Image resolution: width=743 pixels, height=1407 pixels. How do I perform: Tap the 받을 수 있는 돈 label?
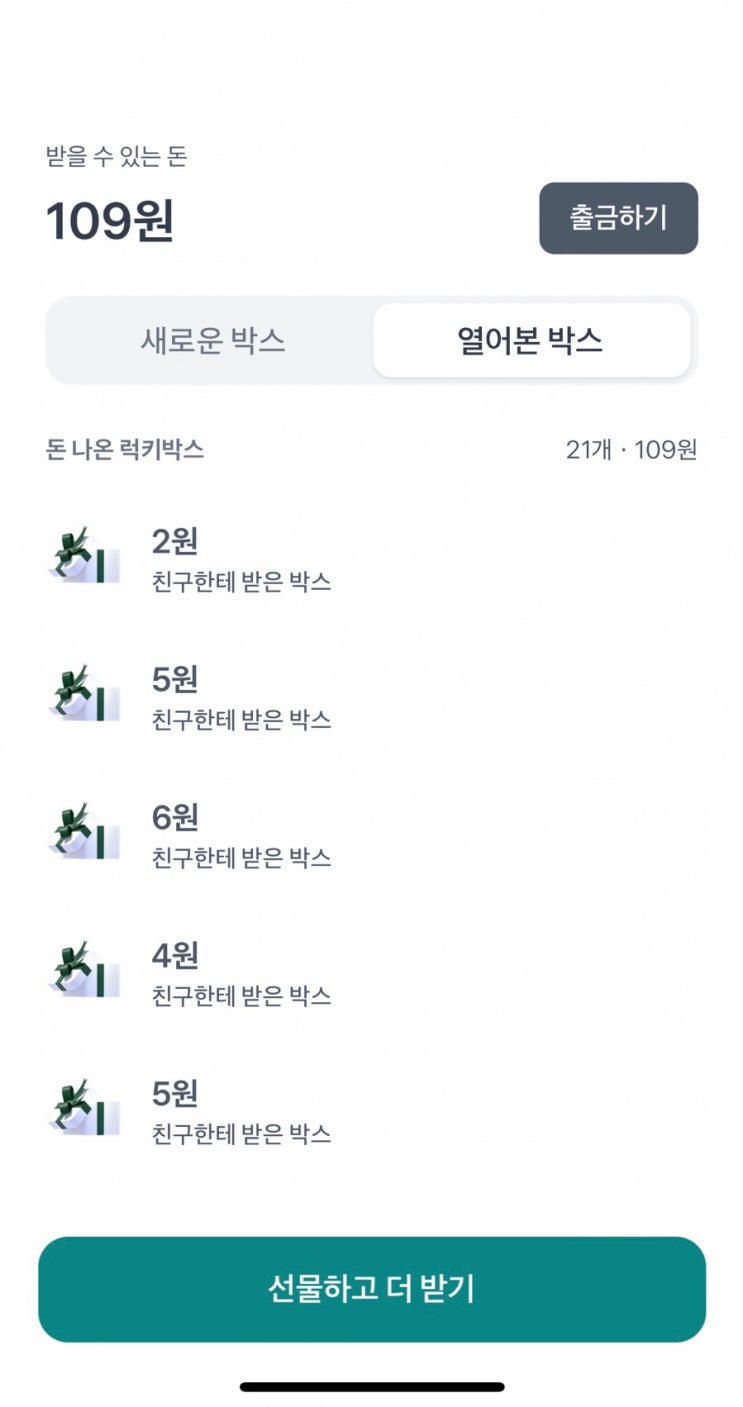[117, 156]
